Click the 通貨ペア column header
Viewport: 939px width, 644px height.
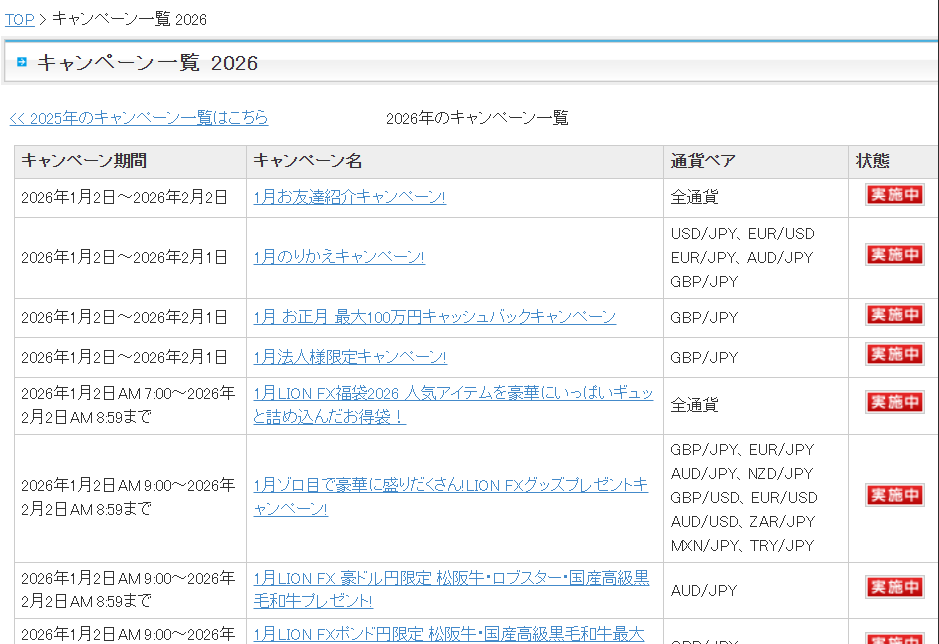[703, 161]
